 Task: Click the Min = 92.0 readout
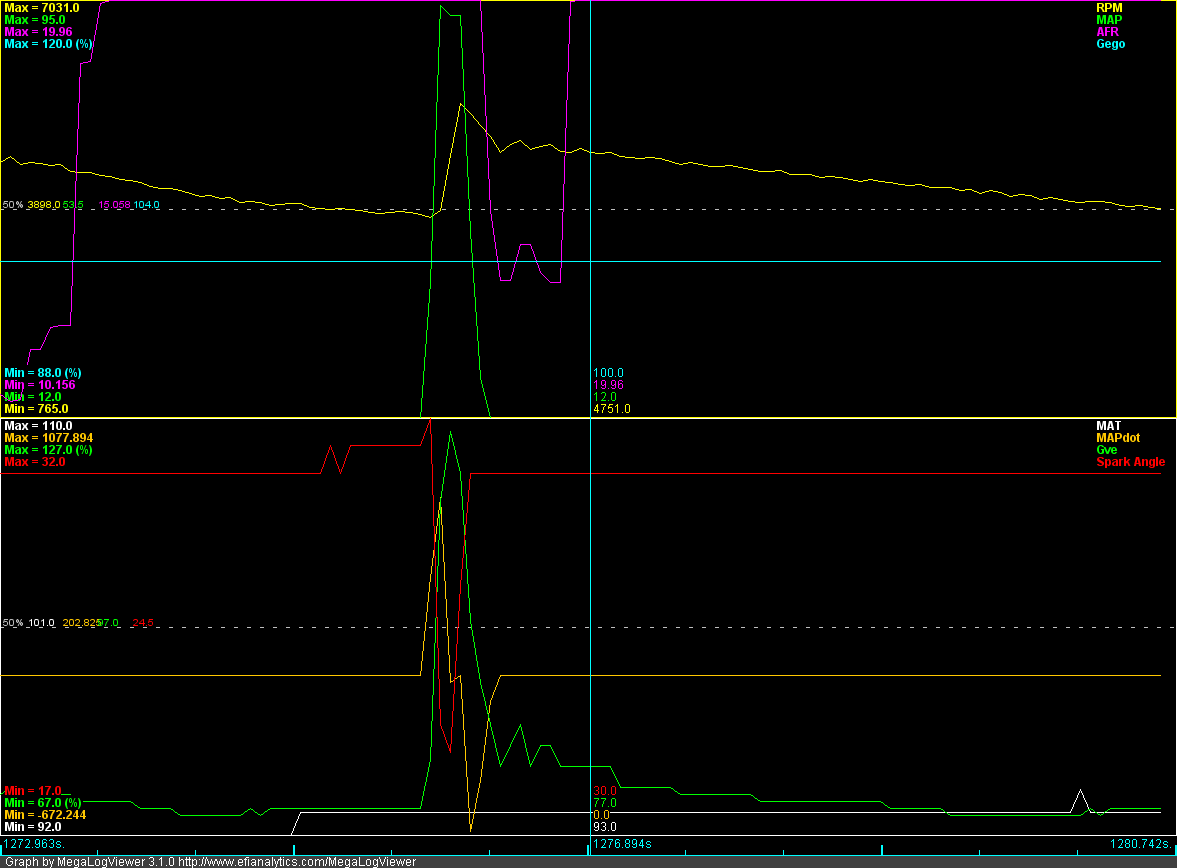33,827
